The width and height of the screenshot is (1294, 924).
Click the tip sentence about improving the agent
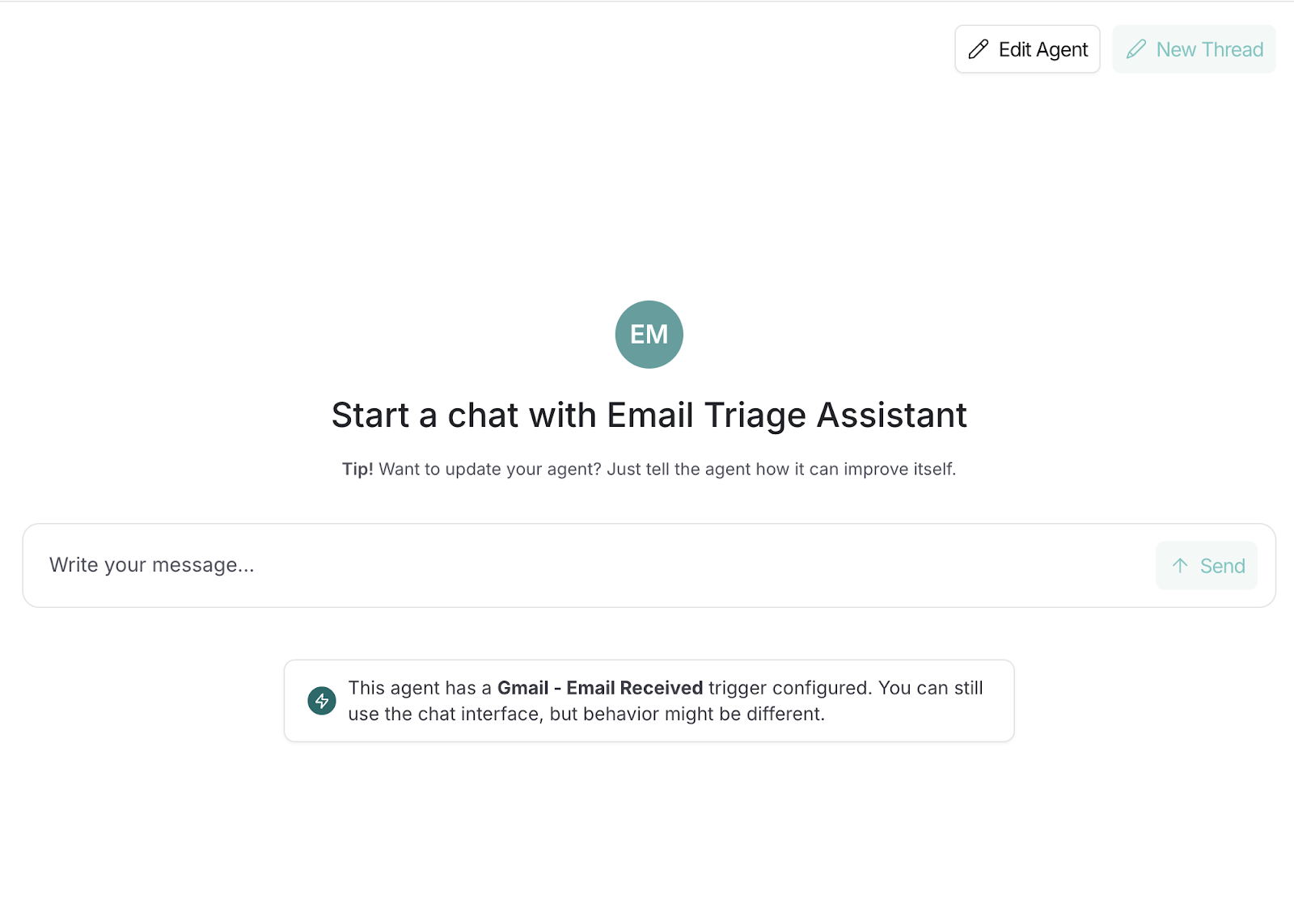tap(666, 470)
